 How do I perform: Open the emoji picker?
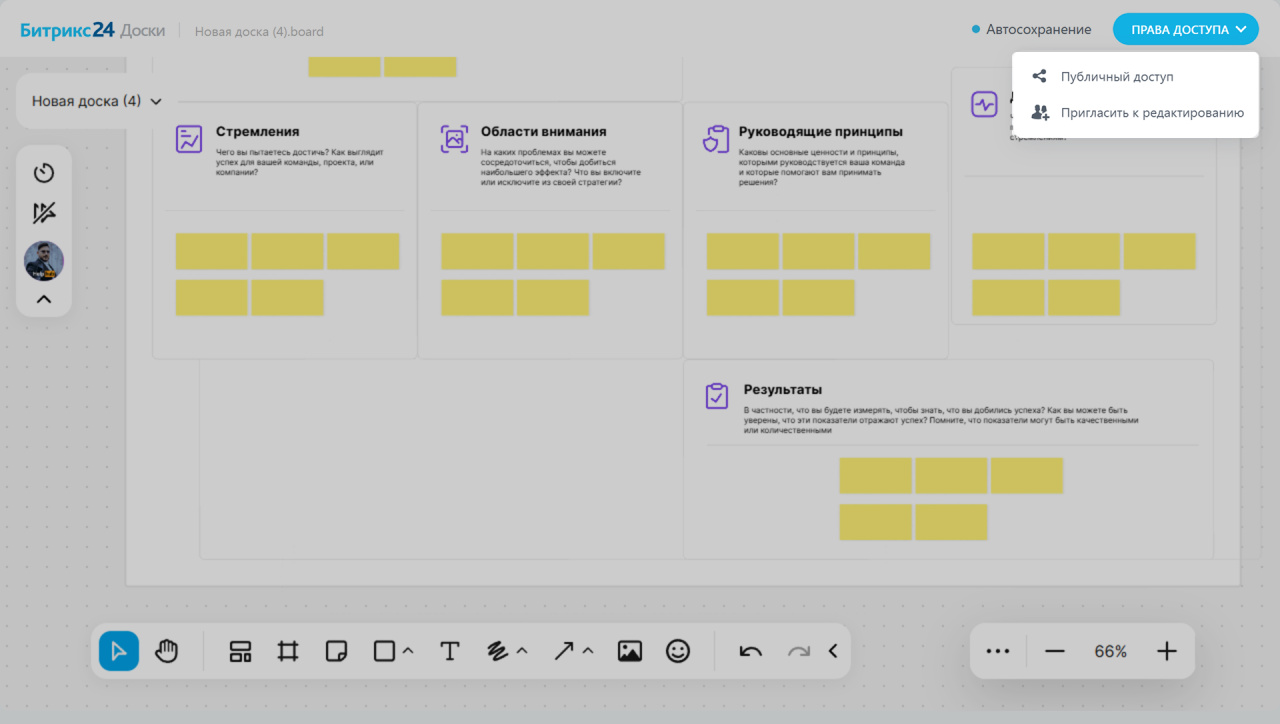(678, 651)
